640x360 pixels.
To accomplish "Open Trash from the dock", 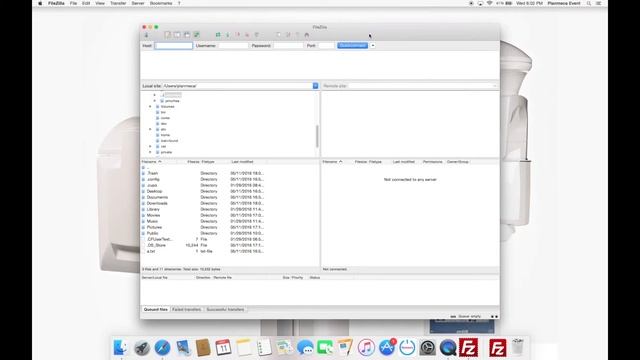I will (x=518, y=347).
